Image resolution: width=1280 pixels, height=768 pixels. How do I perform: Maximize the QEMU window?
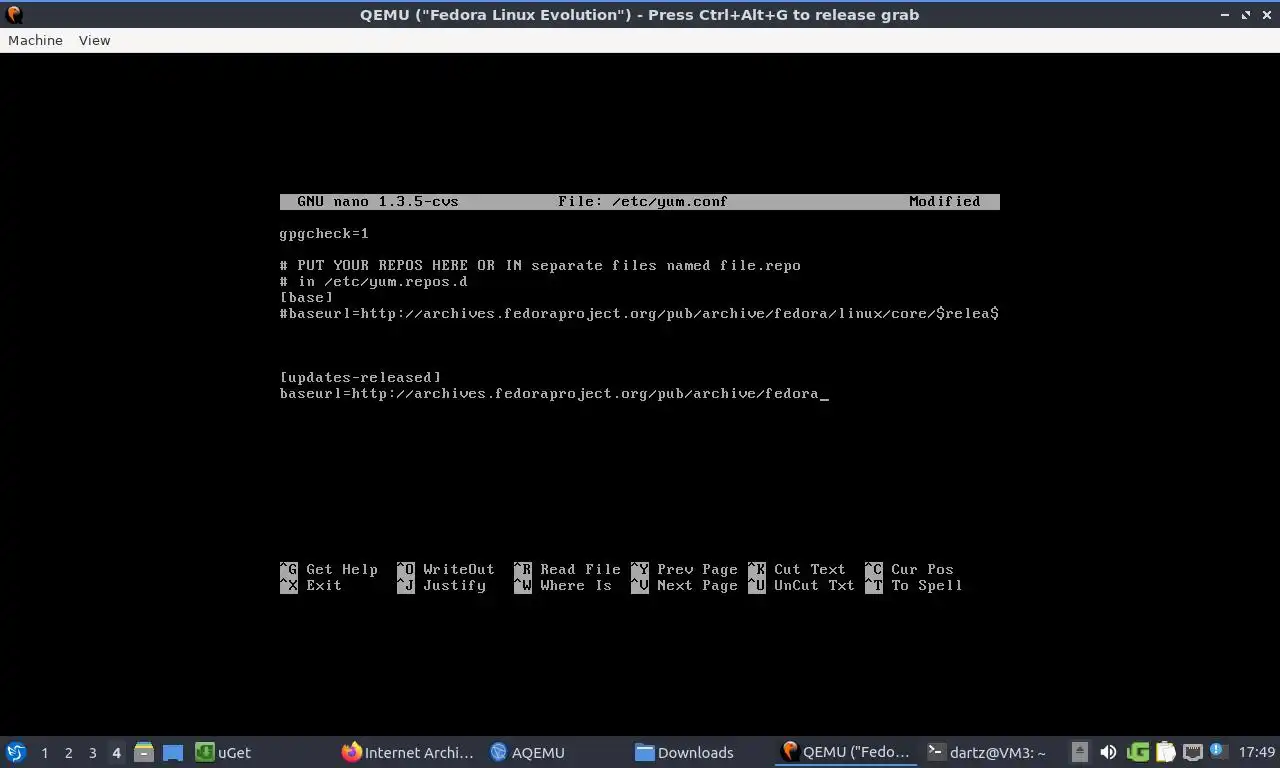[1247, 14]
